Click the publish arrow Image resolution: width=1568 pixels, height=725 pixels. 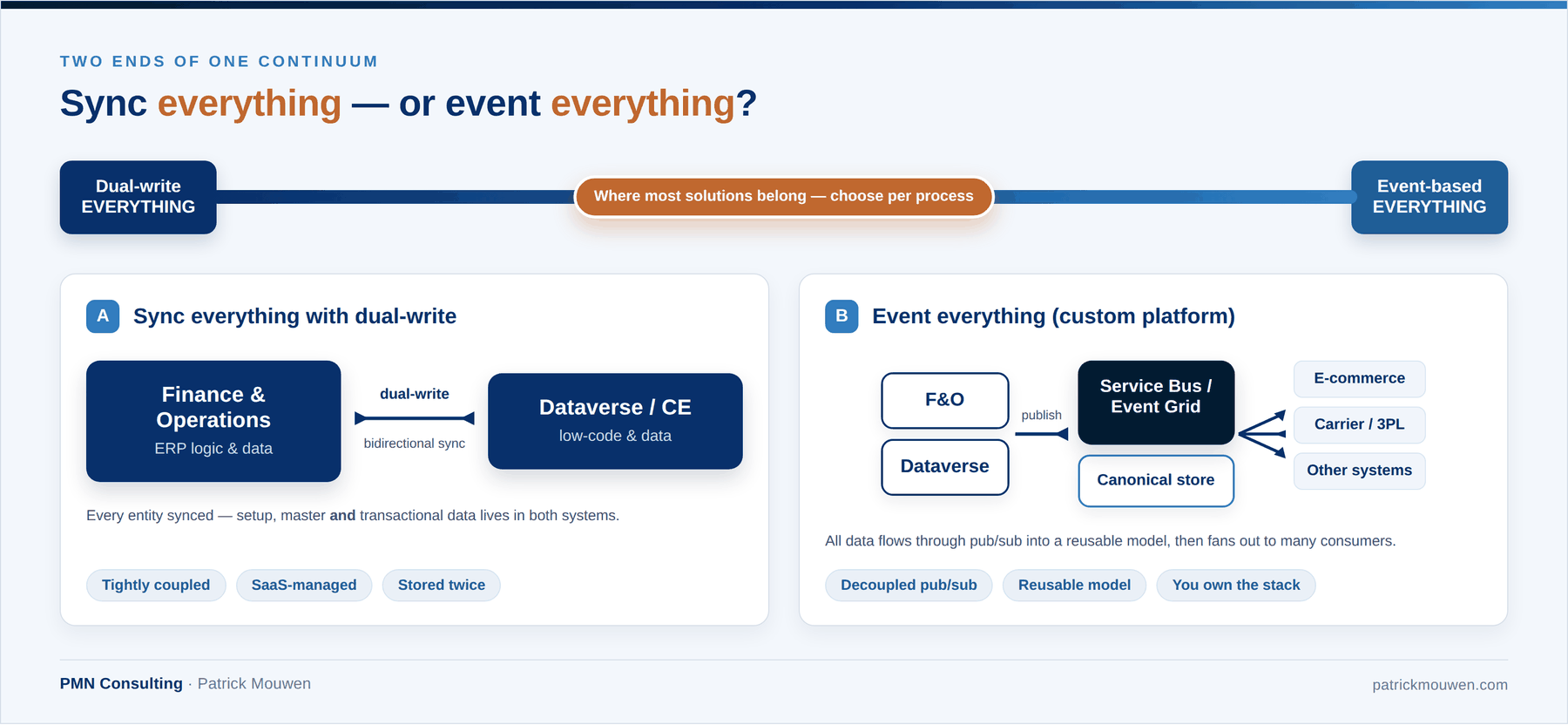pyautogui.click(x=1042, y=434)
